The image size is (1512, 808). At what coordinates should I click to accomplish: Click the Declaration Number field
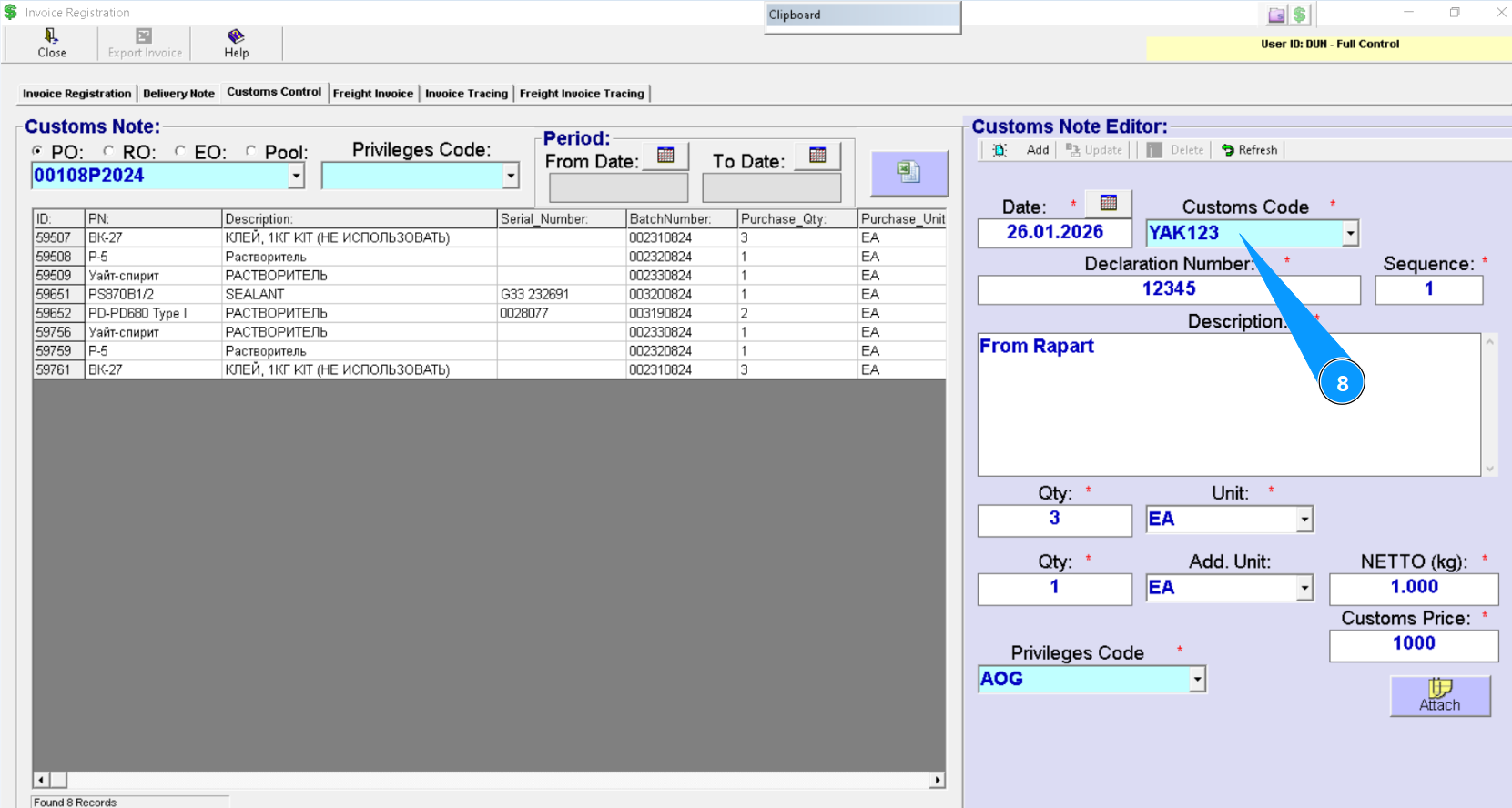[1169, 289]
